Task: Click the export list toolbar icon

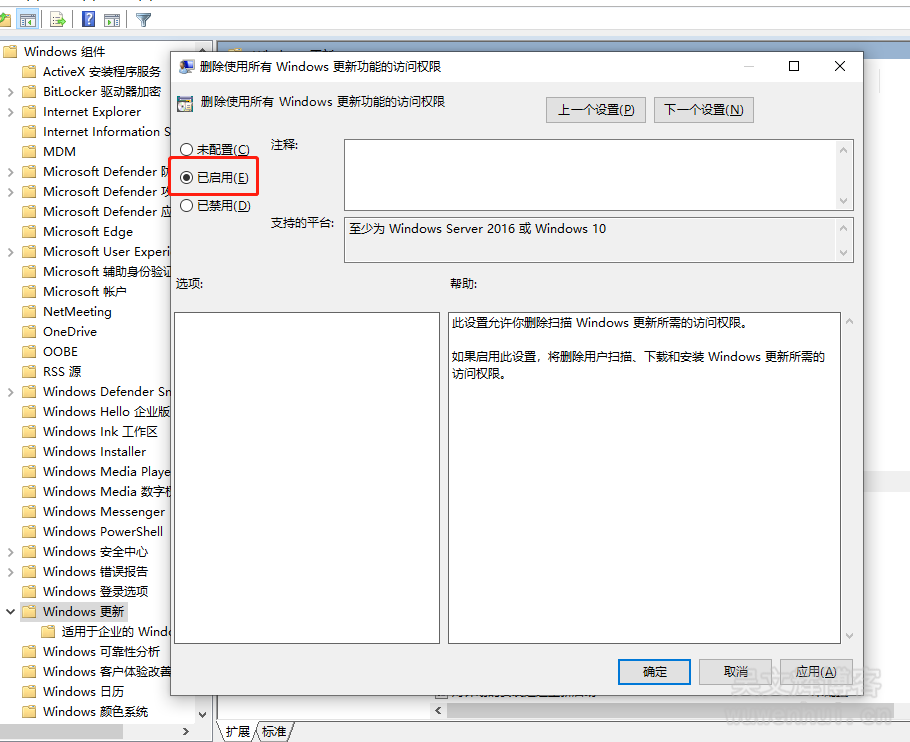Action: click(x=58, y=19)
